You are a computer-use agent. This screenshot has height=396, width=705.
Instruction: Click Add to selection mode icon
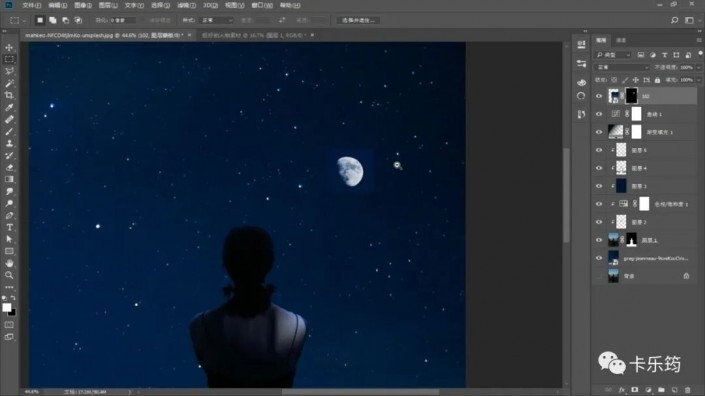point(53,20)
